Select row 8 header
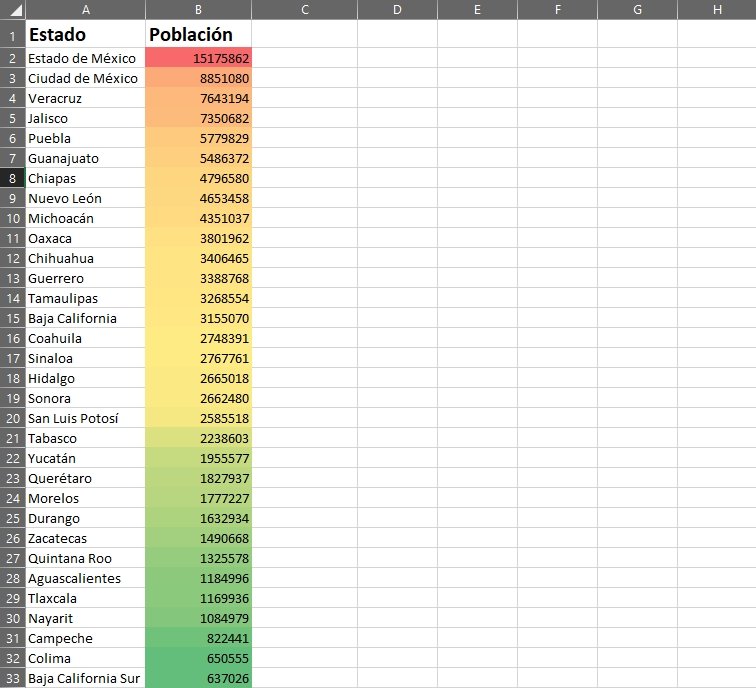The width and height of the screenshot is (756, 688). pos(13,178)
